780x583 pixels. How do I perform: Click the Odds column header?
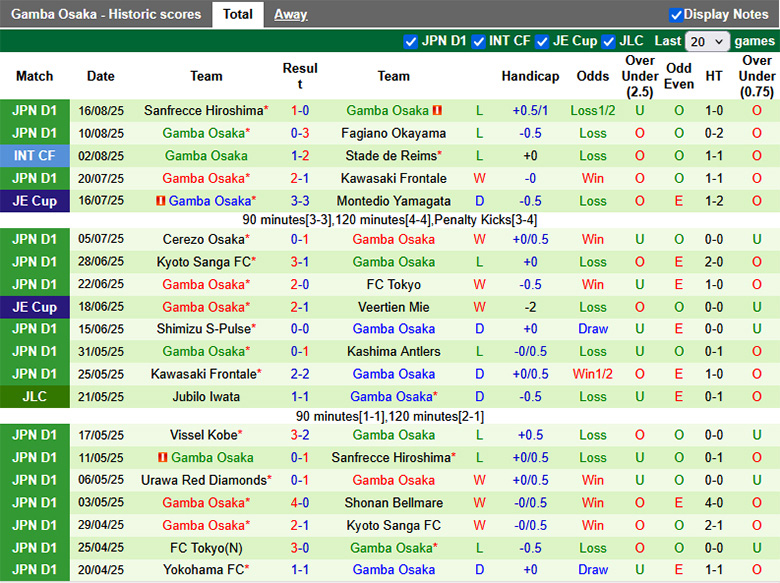pyautogui.click(x=592, y=76)
